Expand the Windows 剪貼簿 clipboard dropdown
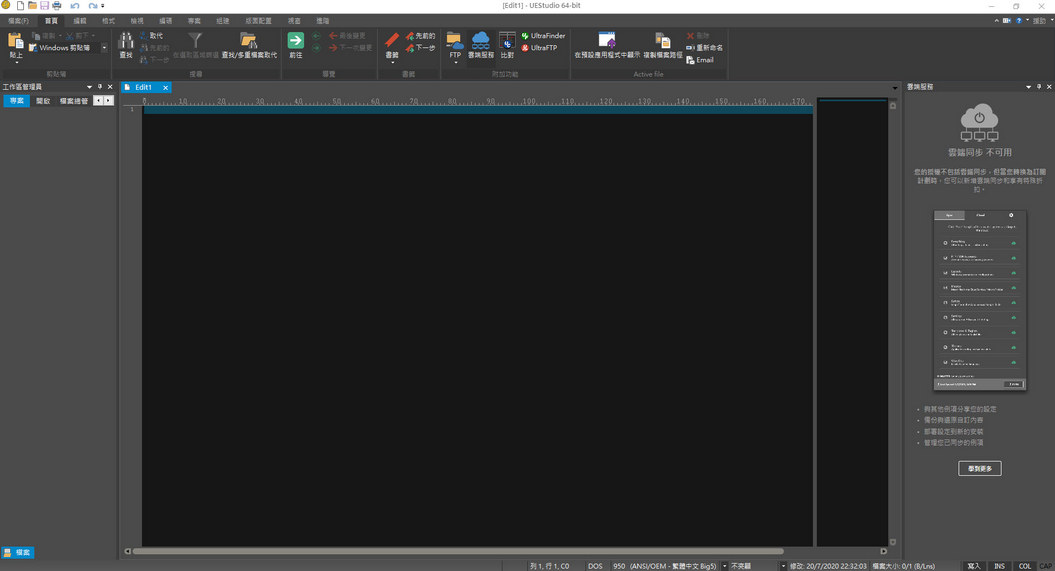The image size is (1055, 571). coord(104,48)
